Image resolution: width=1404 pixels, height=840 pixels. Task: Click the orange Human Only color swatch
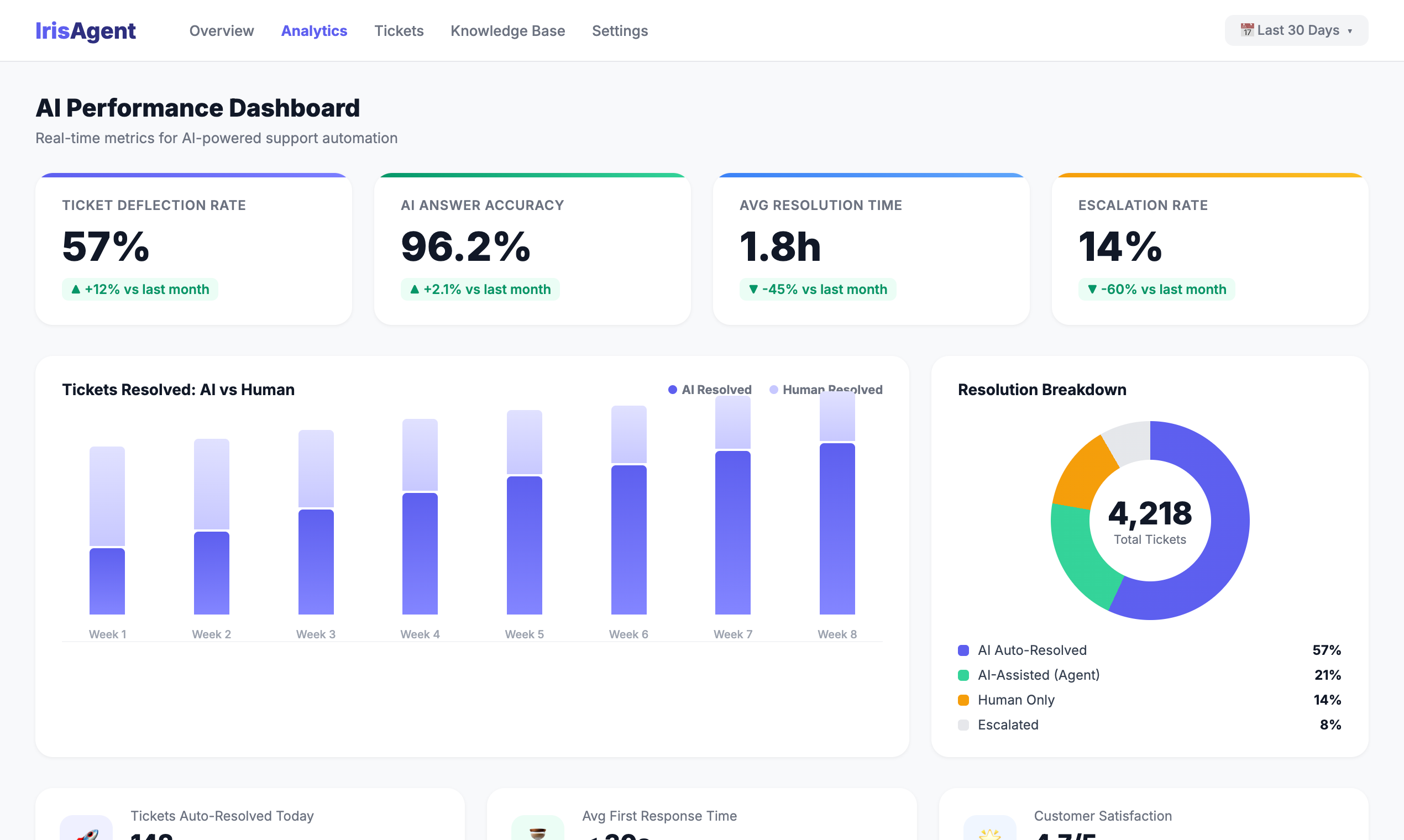coord(963,700)
